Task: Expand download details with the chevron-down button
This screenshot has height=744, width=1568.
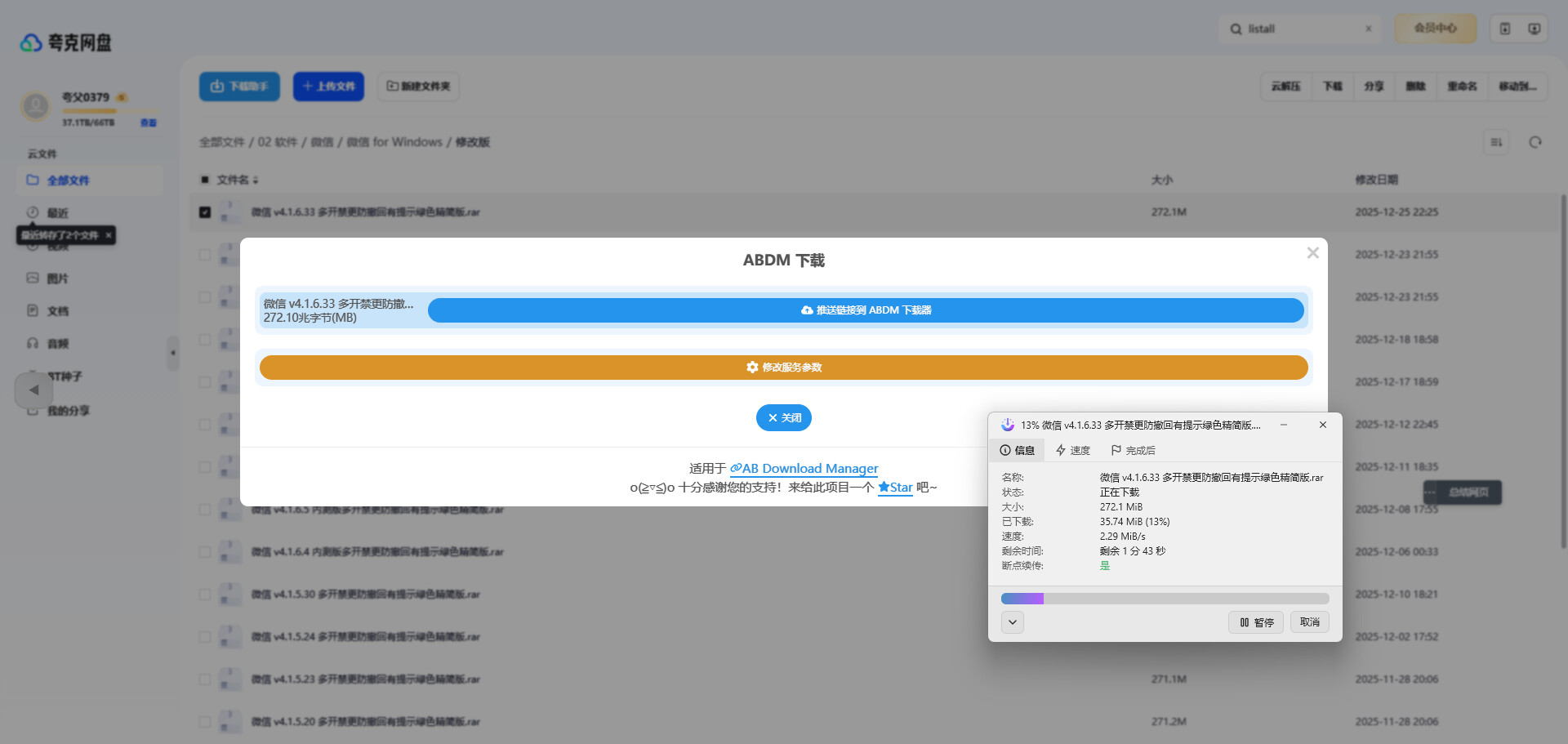Action: point(1012,622)
